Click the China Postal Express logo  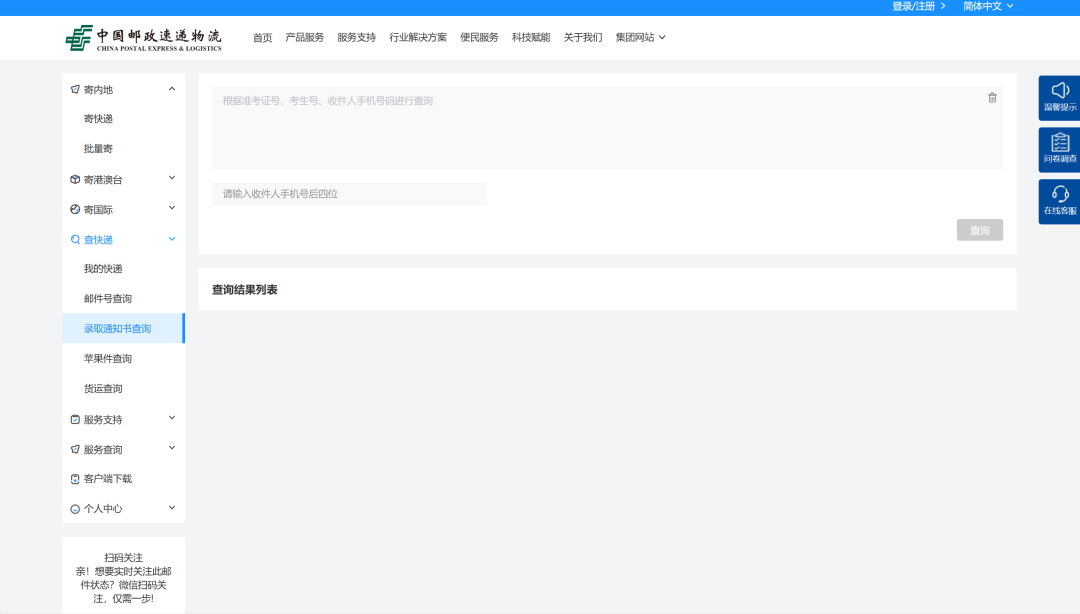(x=143, y=39)
